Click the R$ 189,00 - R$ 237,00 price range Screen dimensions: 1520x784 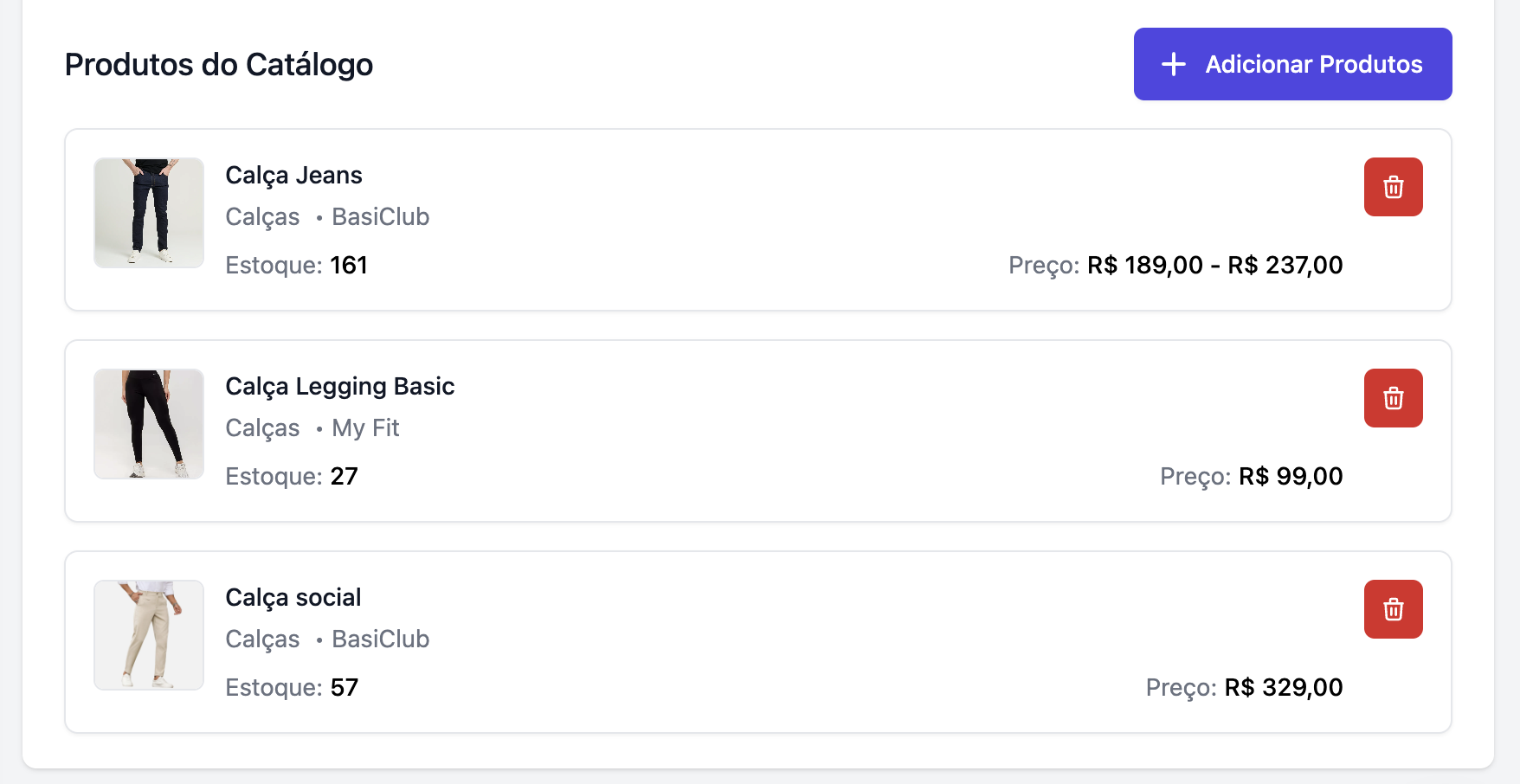pyautogui.click(x=1214, y=265)
